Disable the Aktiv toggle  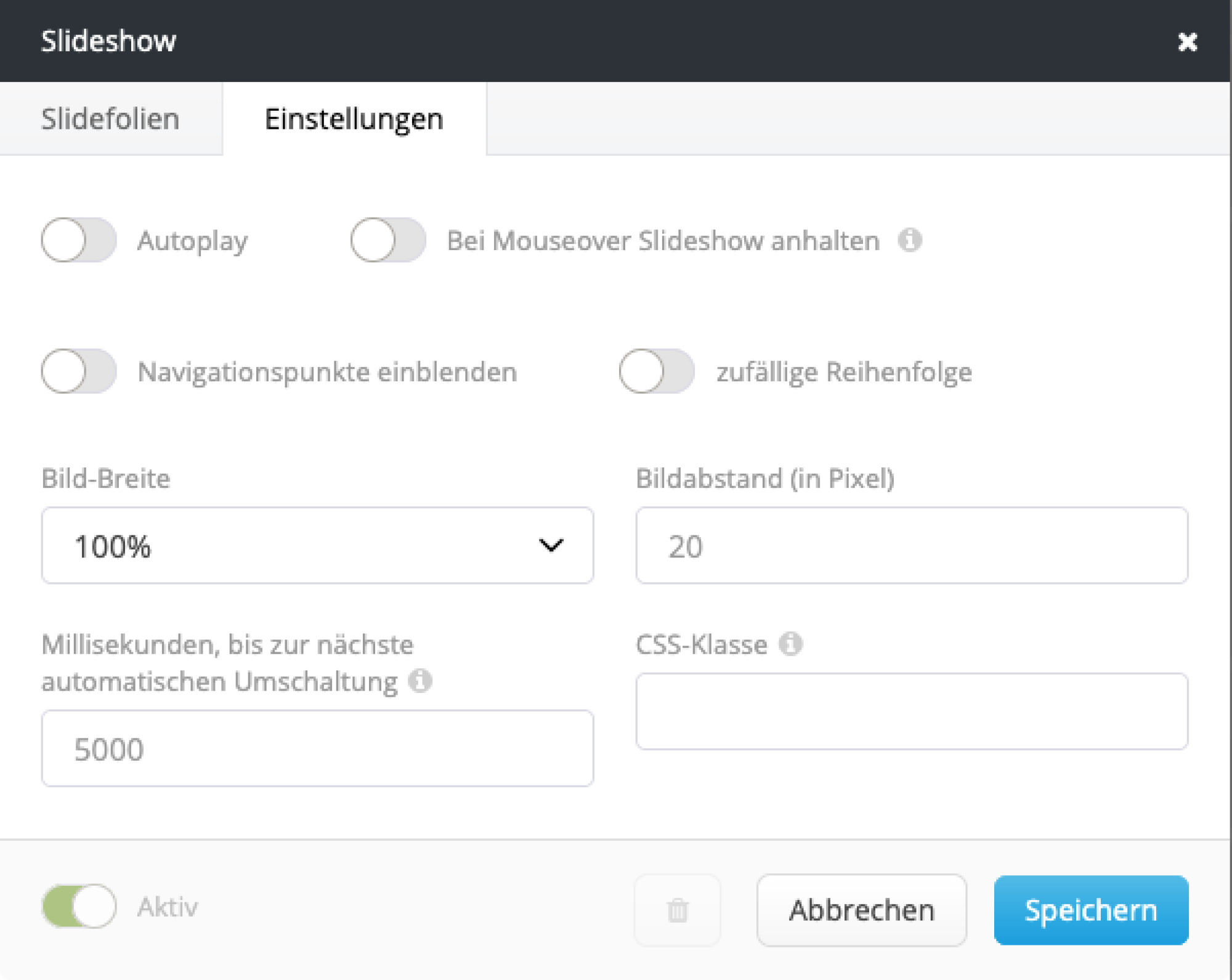coord(78,906)
